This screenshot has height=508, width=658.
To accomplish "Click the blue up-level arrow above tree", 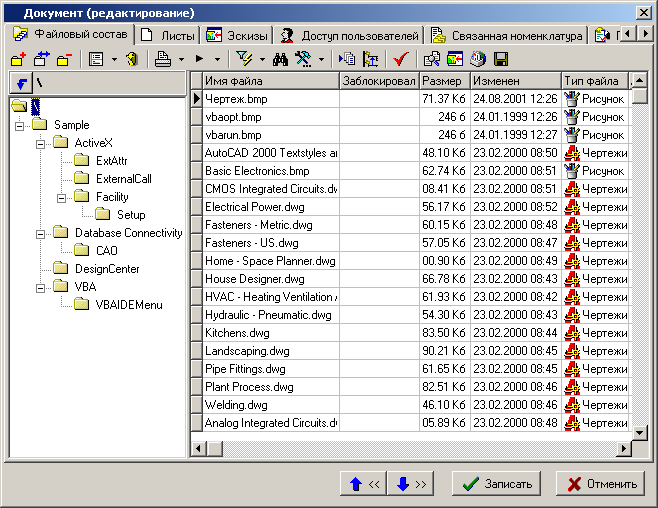I will (20, 82).
